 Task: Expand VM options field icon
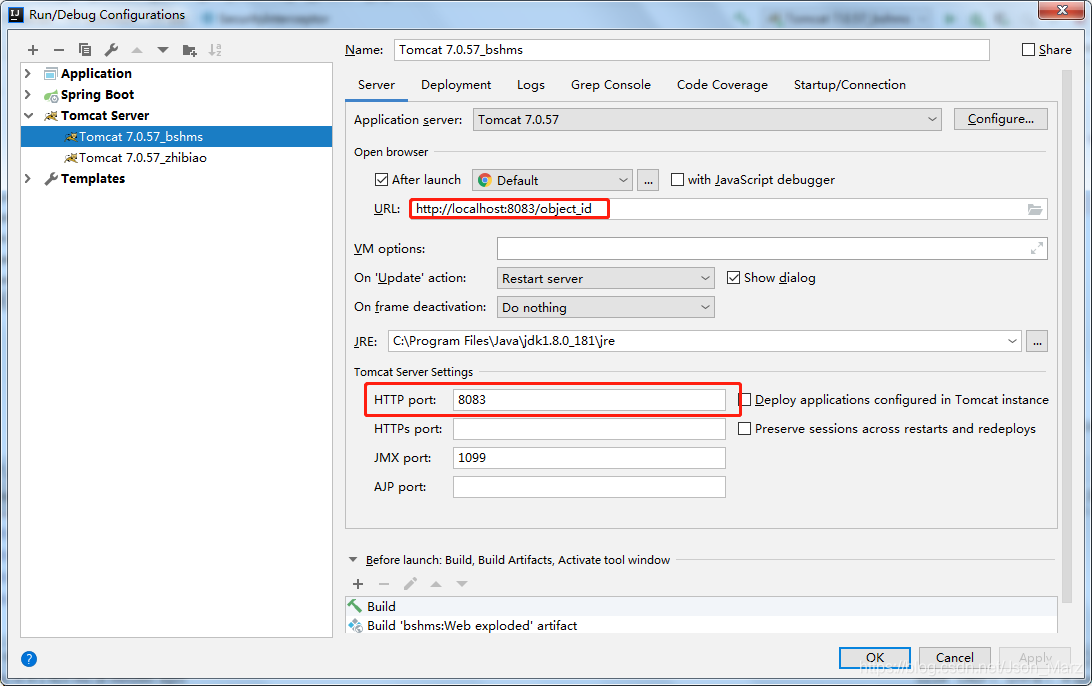1037,248
